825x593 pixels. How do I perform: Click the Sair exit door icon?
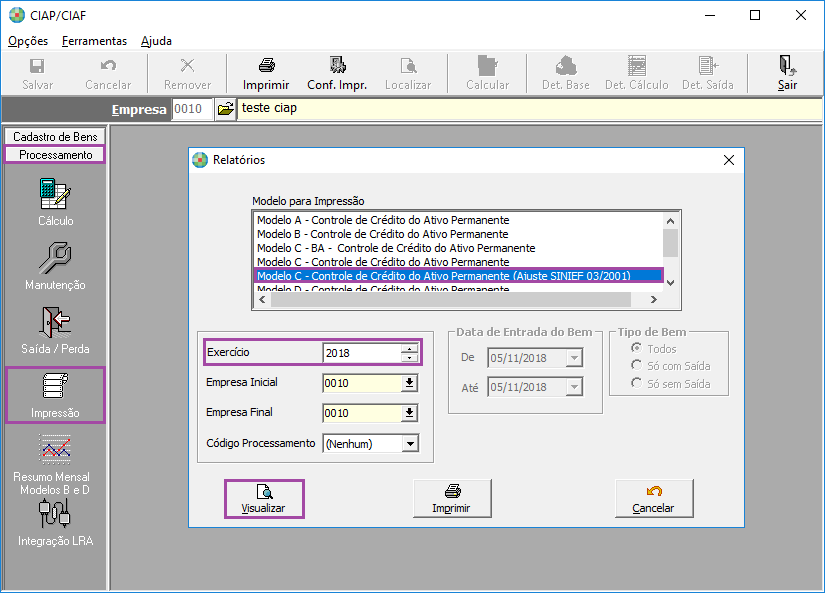tap(787, 66)
